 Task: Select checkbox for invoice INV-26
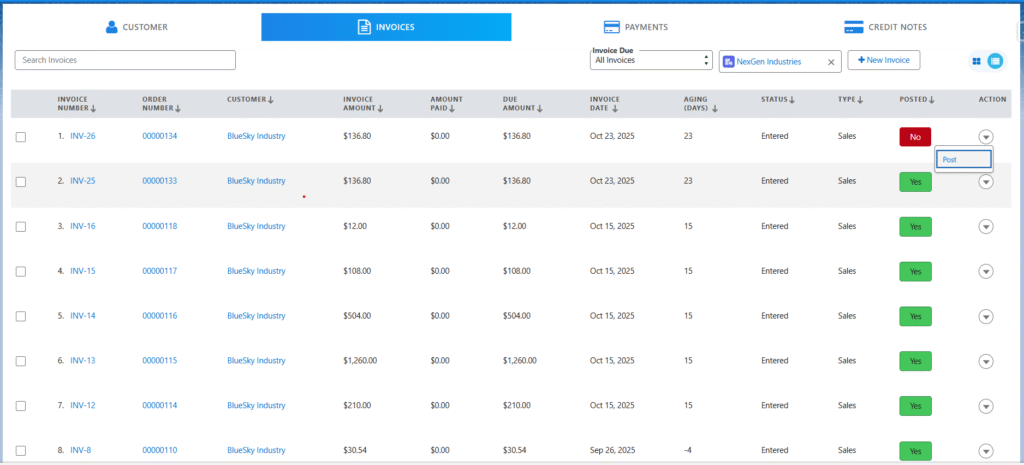tap(21, 136)
